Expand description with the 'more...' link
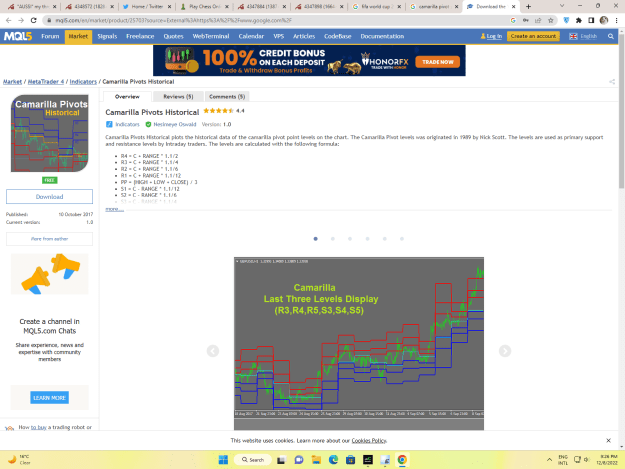625x469 pixels. click(114, 209)
